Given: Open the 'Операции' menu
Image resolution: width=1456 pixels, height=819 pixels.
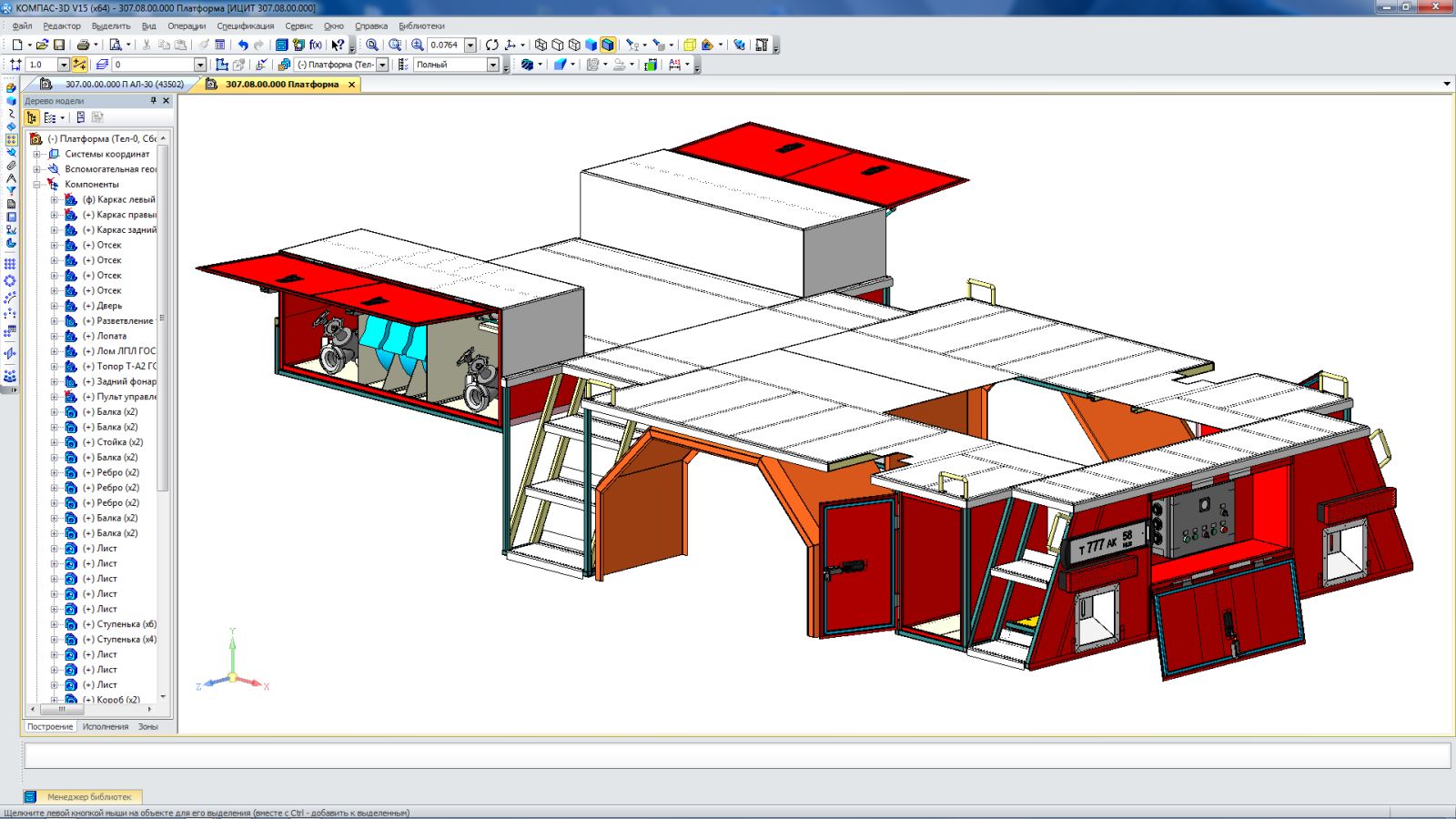Looking at the screenshot, I should coord(186,26).
